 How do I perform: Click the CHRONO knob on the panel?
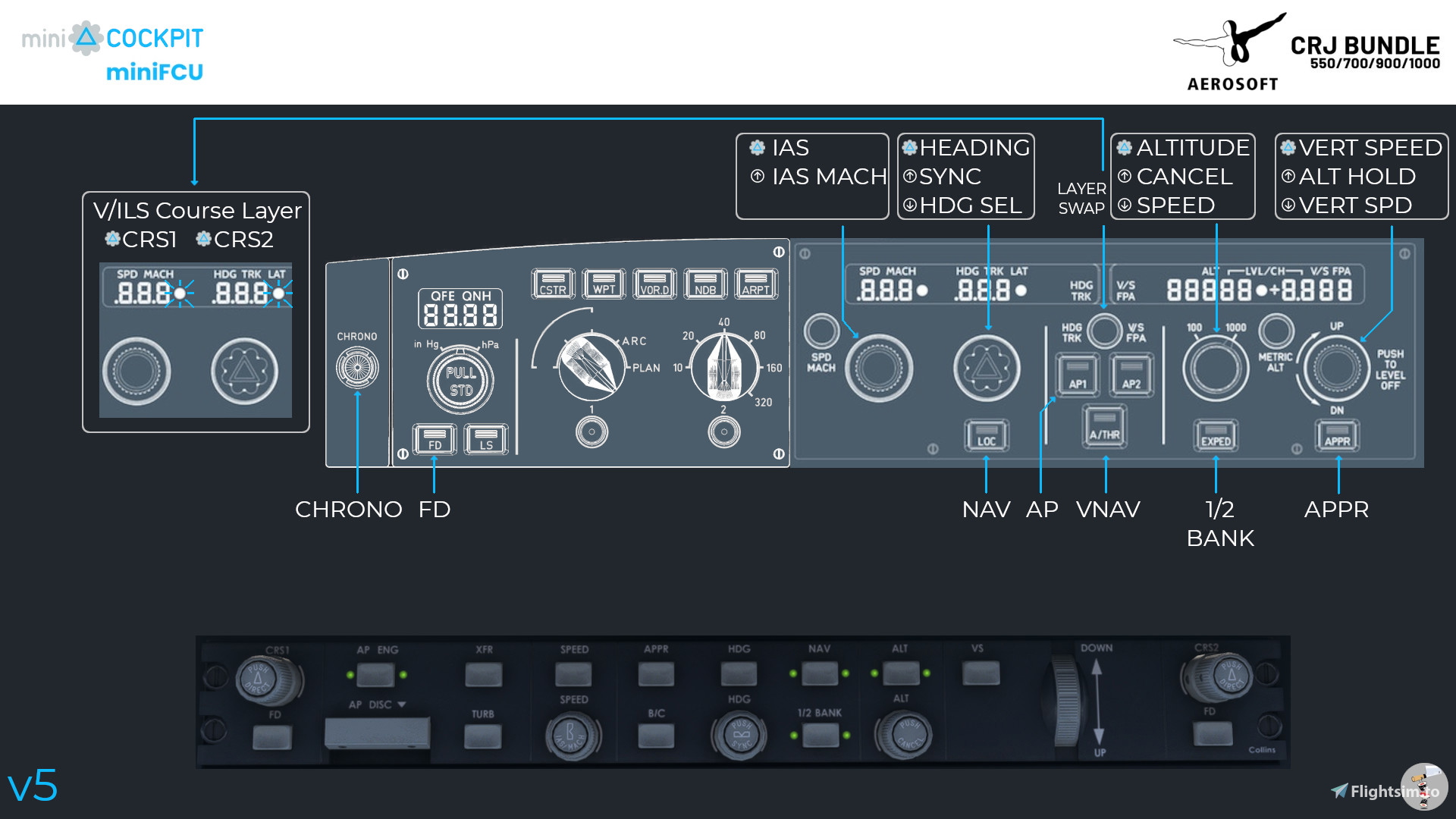pyautogui.click(x=357, y=368)
